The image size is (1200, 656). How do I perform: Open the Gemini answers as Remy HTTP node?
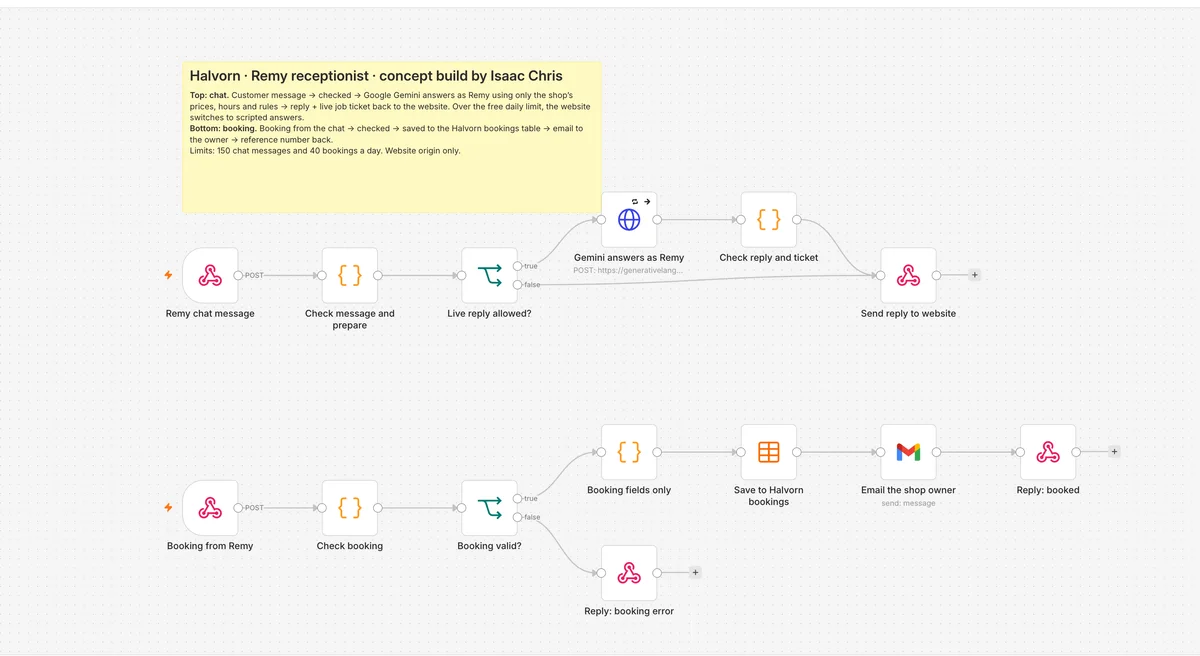(629, 220)
